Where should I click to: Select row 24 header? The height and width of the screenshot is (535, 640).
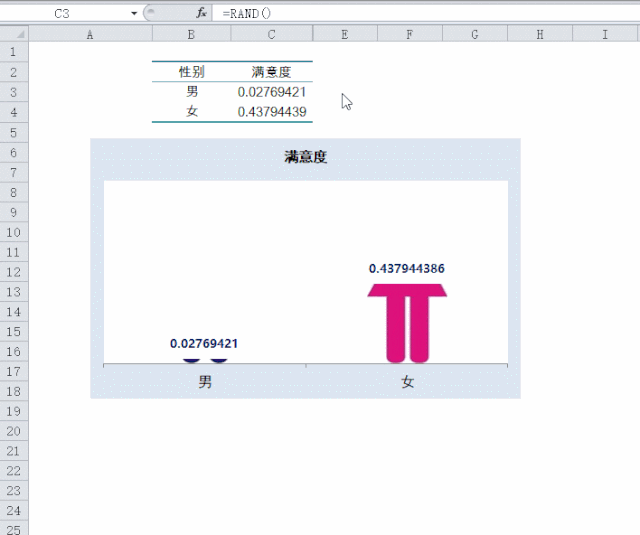(x=14, y=511)
